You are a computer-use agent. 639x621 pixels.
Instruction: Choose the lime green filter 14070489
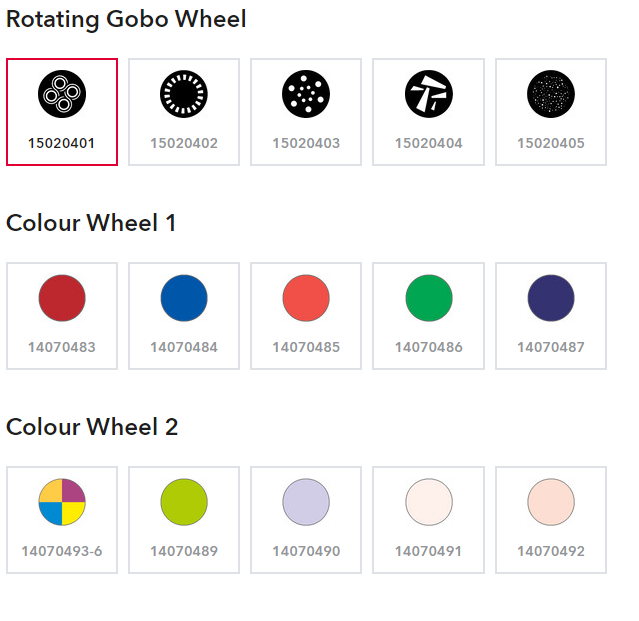(184, 520)
